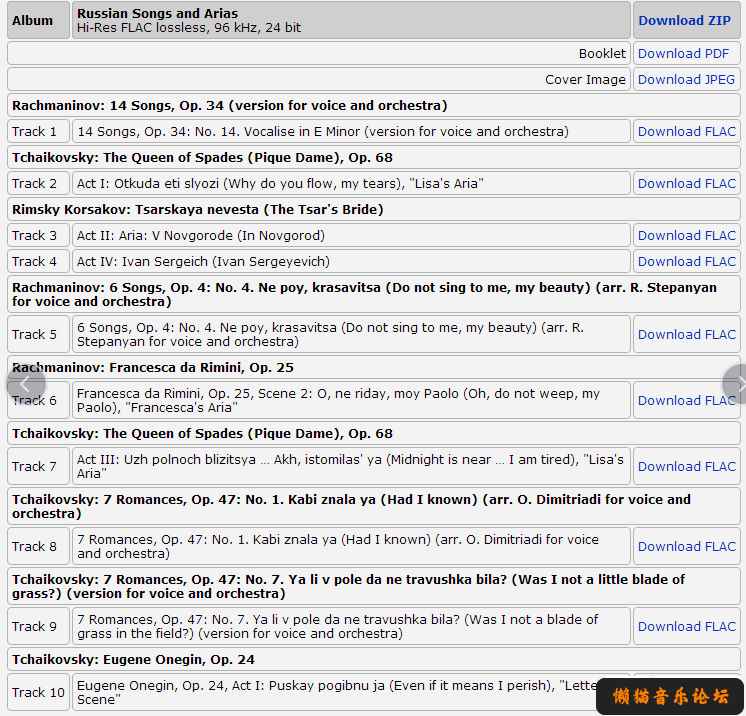
Task: Click heading 'Rachmaninov: 14 Songs, Op. 34'
Action: click(230, 106)
